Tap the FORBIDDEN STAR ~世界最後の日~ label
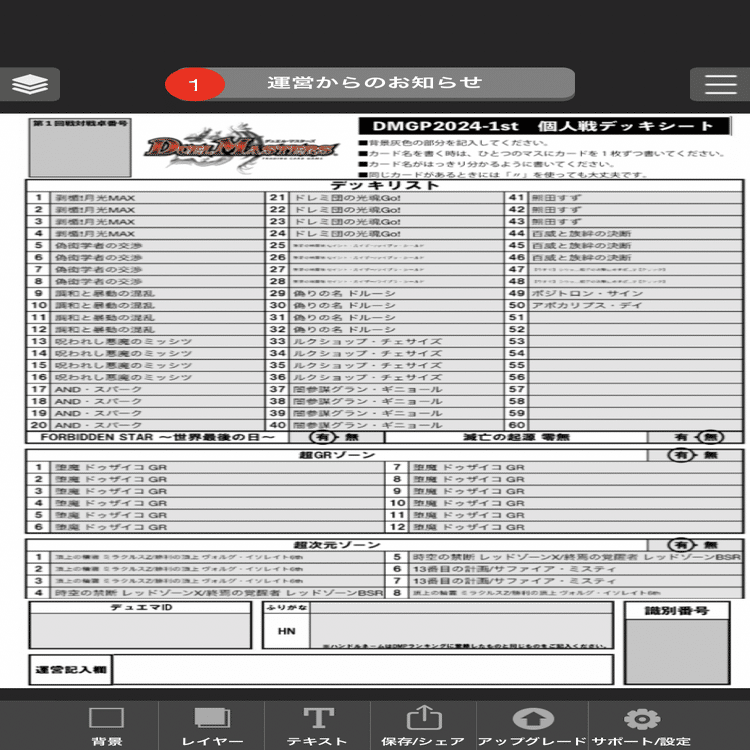 157,437
